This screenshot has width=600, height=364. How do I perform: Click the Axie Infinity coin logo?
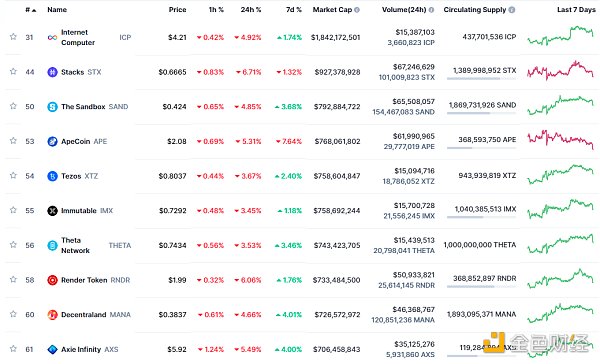click(52, 349)
